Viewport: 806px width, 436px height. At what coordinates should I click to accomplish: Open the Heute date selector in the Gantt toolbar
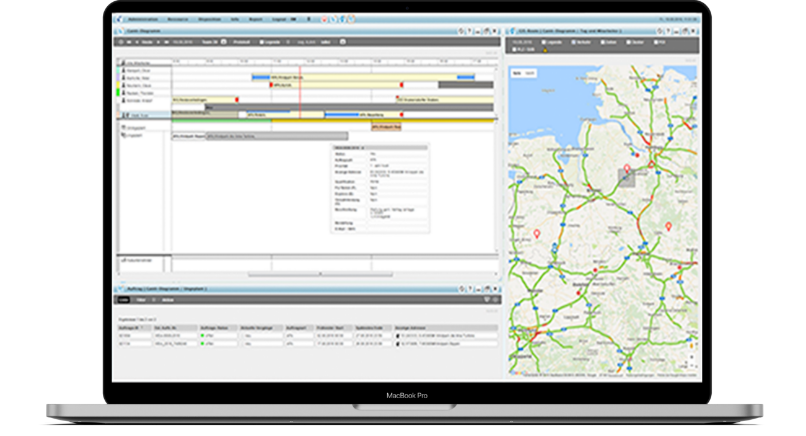[146, 42]
